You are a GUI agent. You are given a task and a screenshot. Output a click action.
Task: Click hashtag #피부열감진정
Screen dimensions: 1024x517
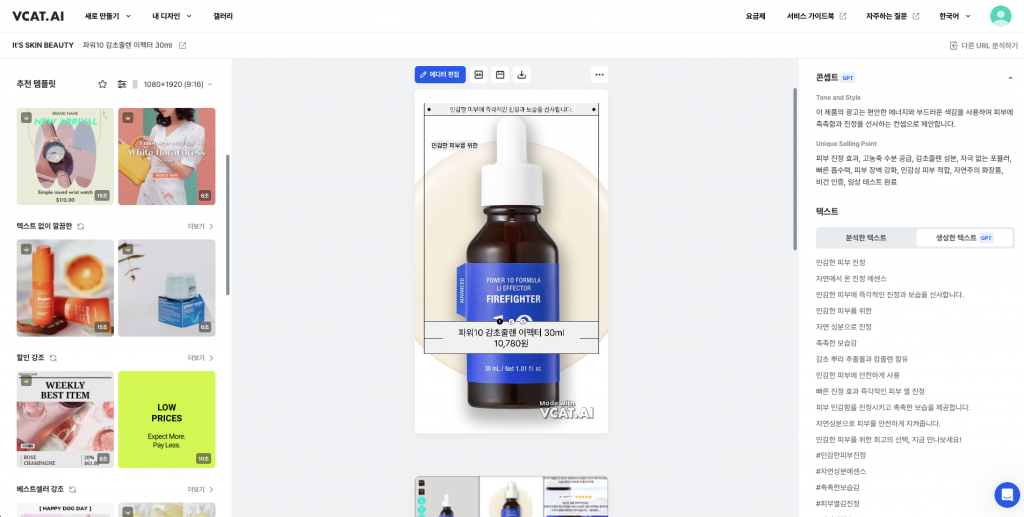[x=837, y=504]
